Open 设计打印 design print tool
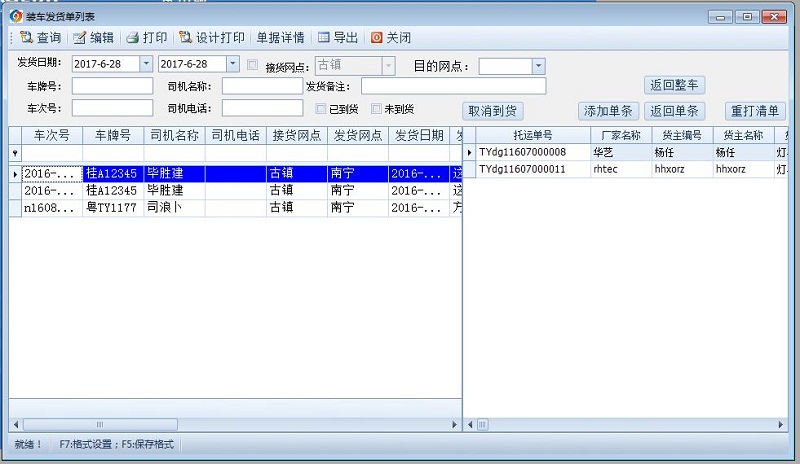Screen dimensions: 800x464 coord(211,37)
